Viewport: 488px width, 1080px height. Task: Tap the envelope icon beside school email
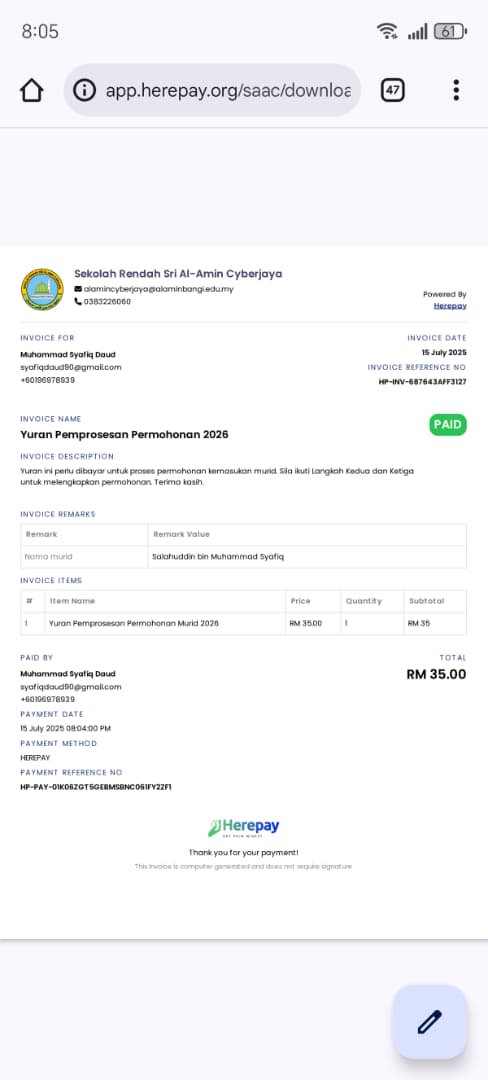tap(78, 289)
